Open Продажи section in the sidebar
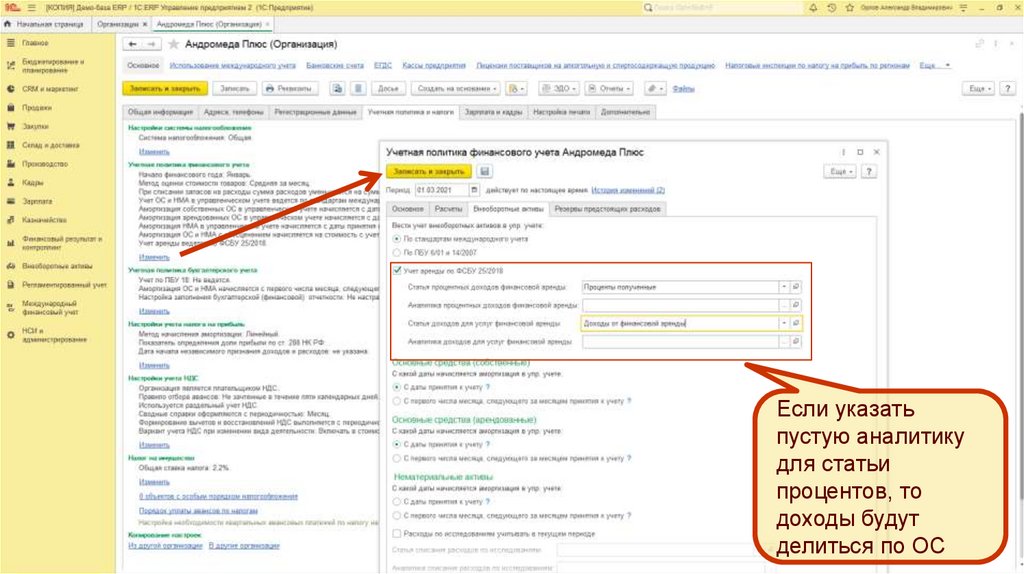Screen dimensions: 1024x574 click(36, 107)
